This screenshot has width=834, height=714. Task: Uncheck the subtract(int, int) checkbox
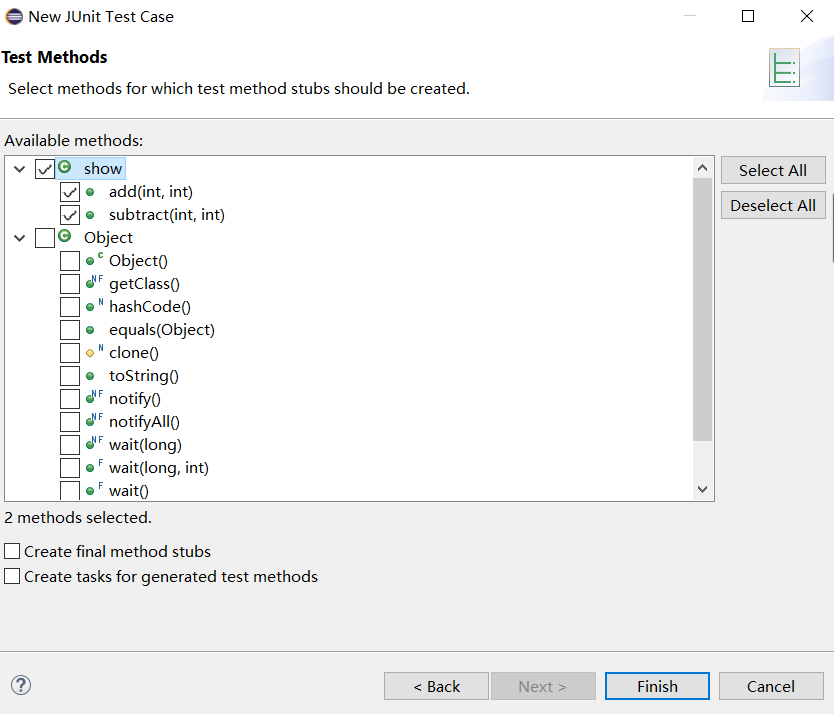[70, 215]
